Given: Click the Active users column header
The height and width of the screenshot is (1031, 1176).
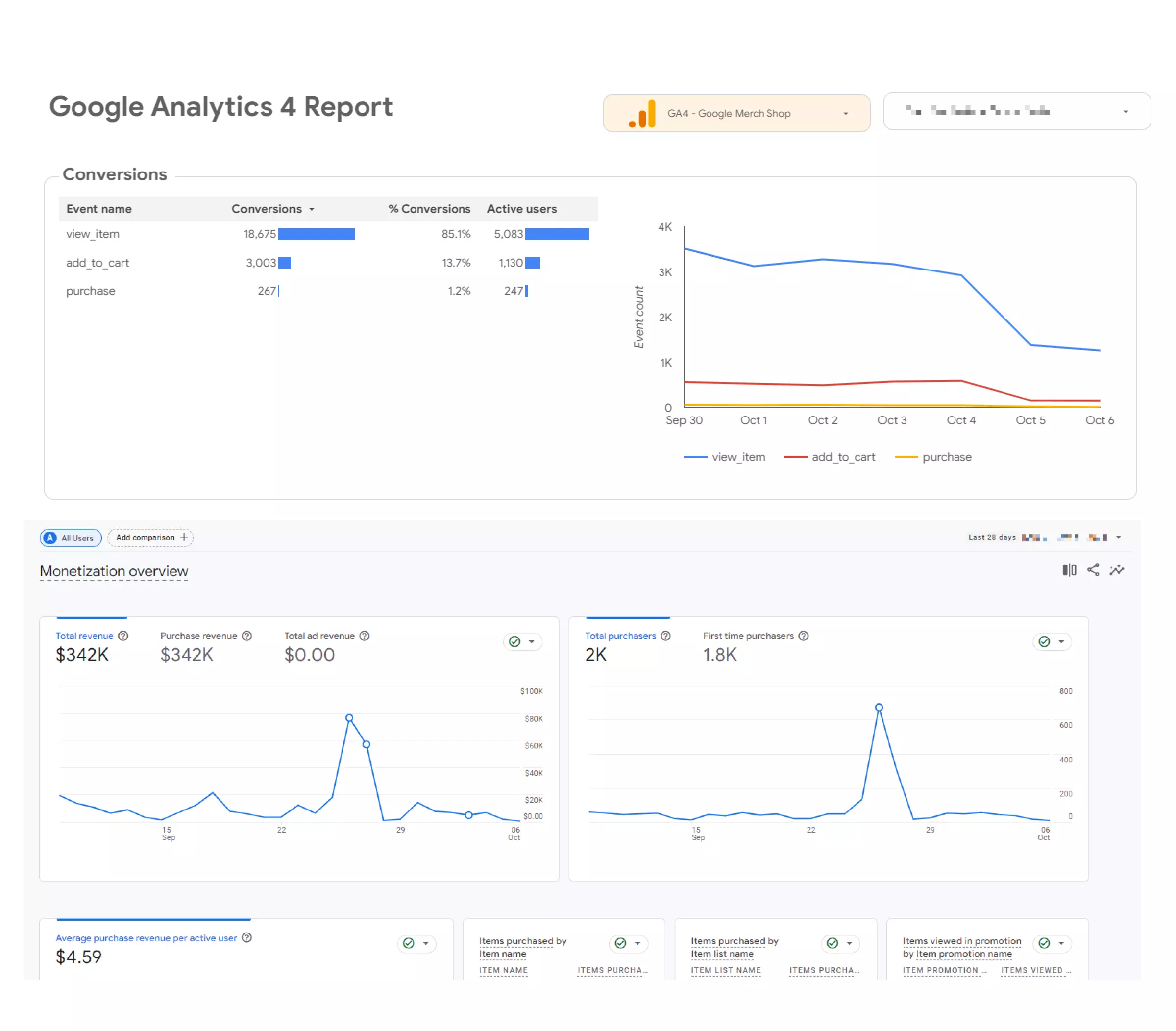Looking at the screenshot, I should tap(521, 208).
